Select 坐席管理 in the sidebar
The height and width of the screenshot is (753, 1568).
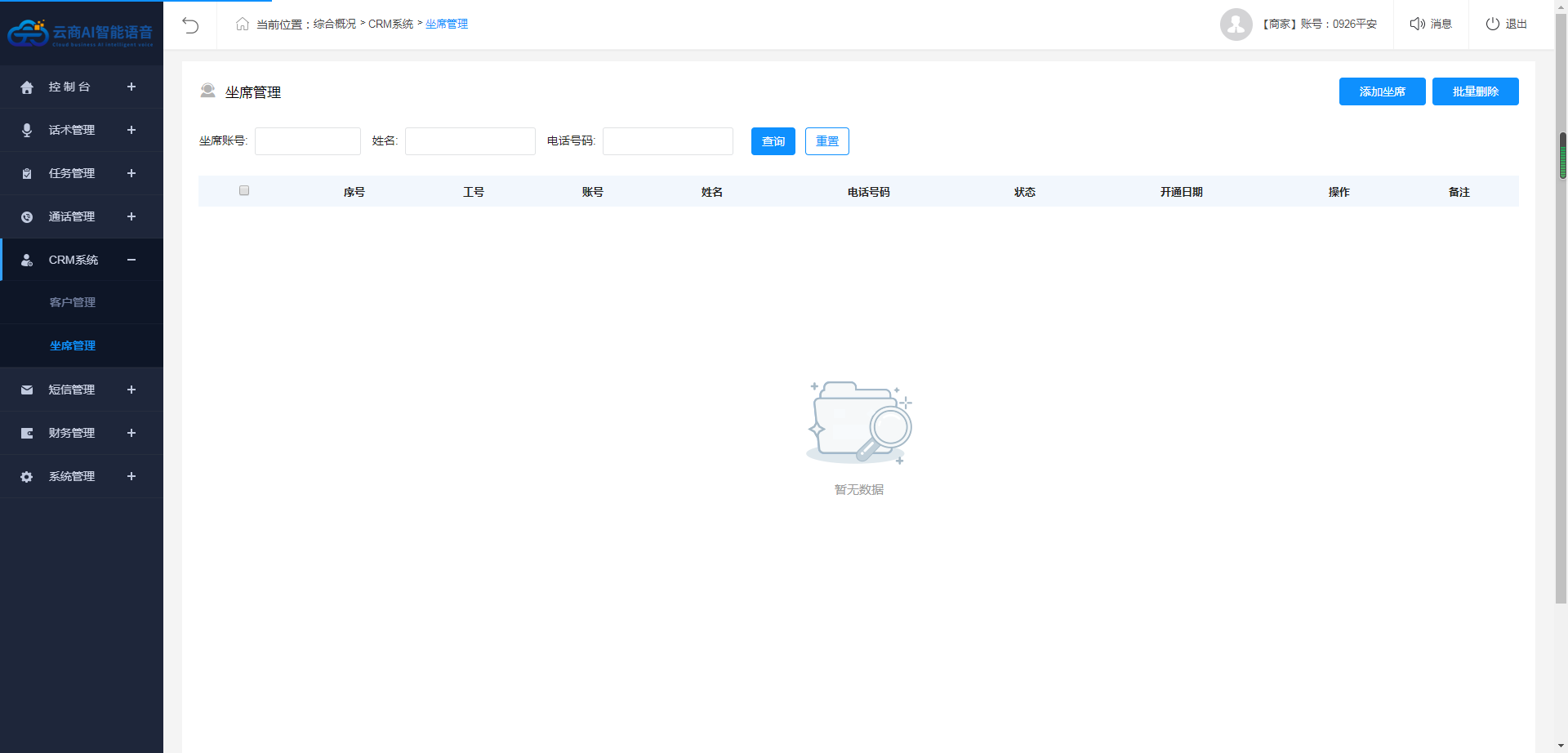pos(73,345)
